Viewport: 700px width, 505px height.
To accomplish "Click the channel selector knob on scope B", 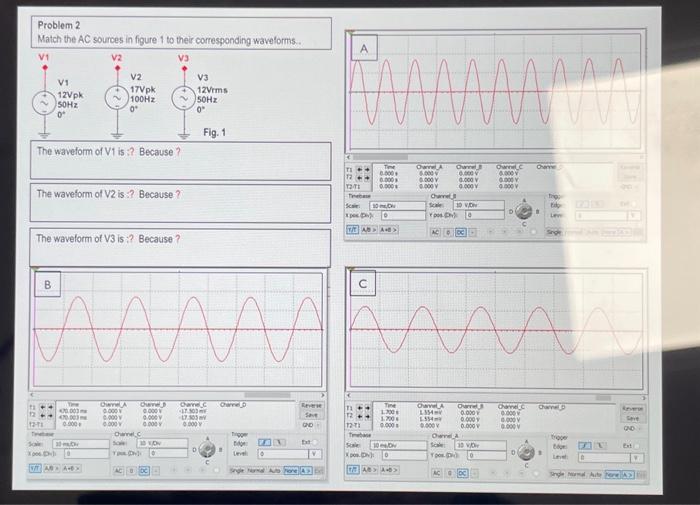I will pos(206,449).
